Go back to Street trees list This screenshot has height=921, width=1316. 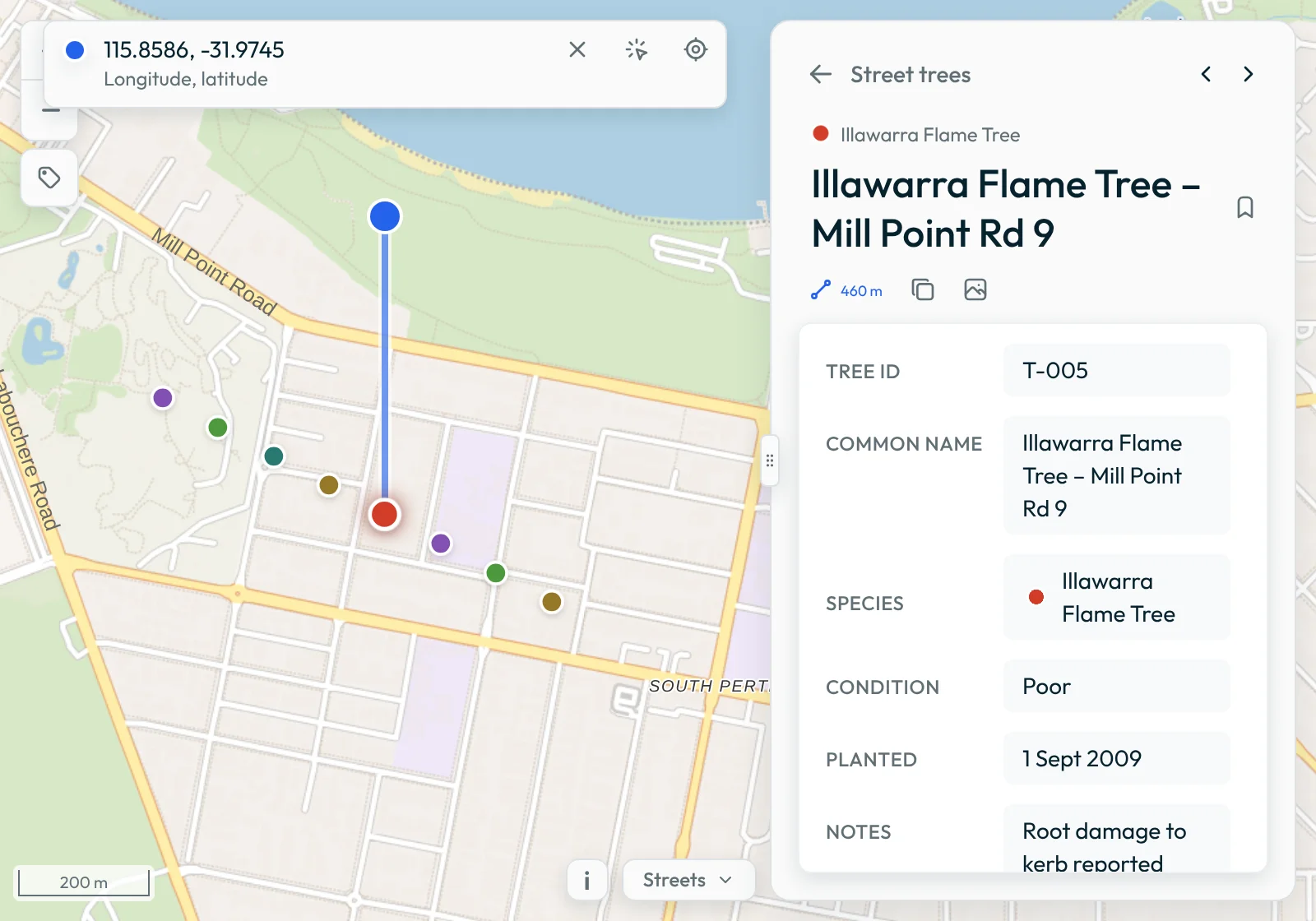[x=821, y=74]
